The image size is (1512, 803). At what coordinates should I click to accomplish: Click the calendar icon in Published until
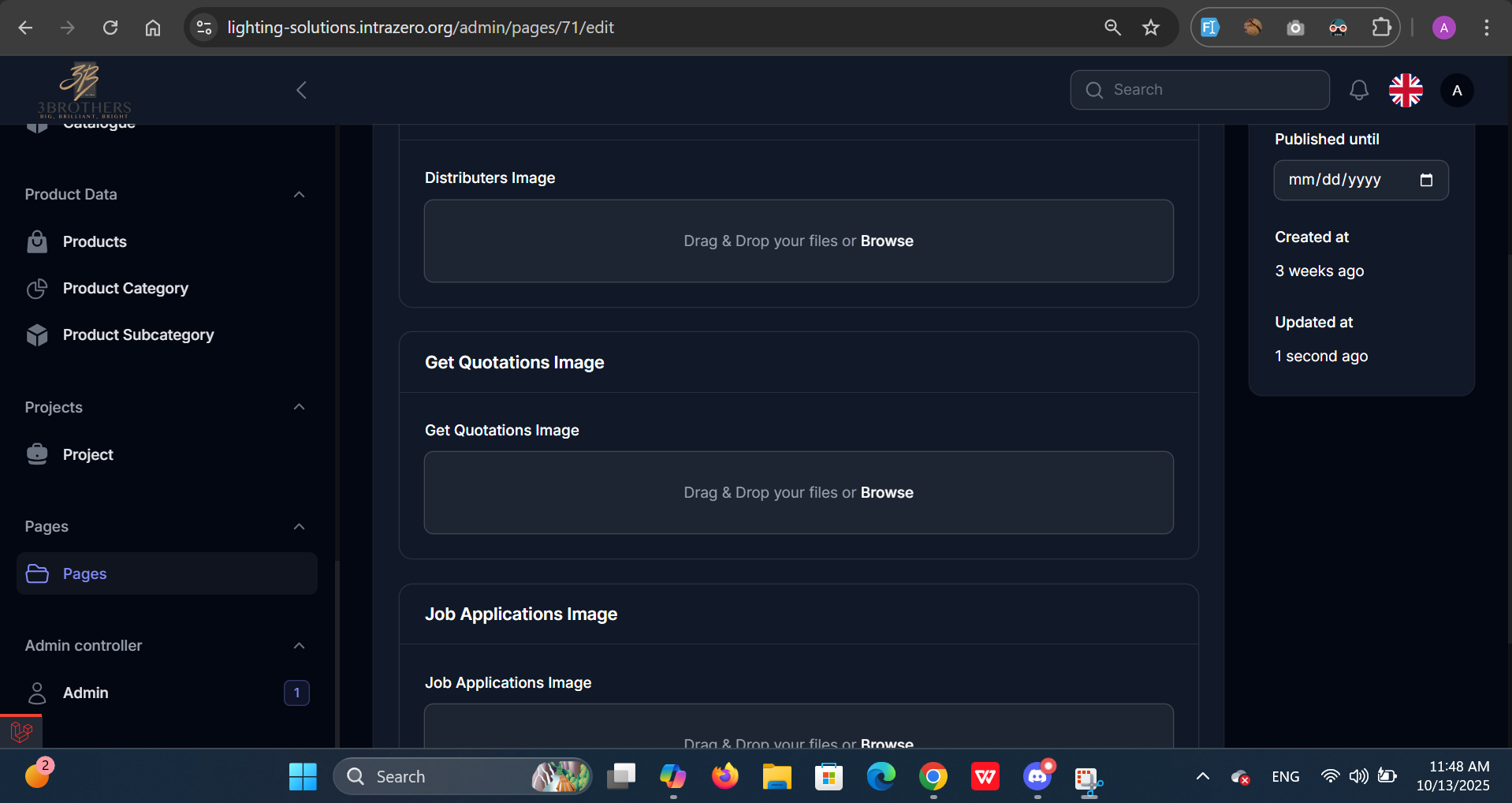pos(1425,180)
